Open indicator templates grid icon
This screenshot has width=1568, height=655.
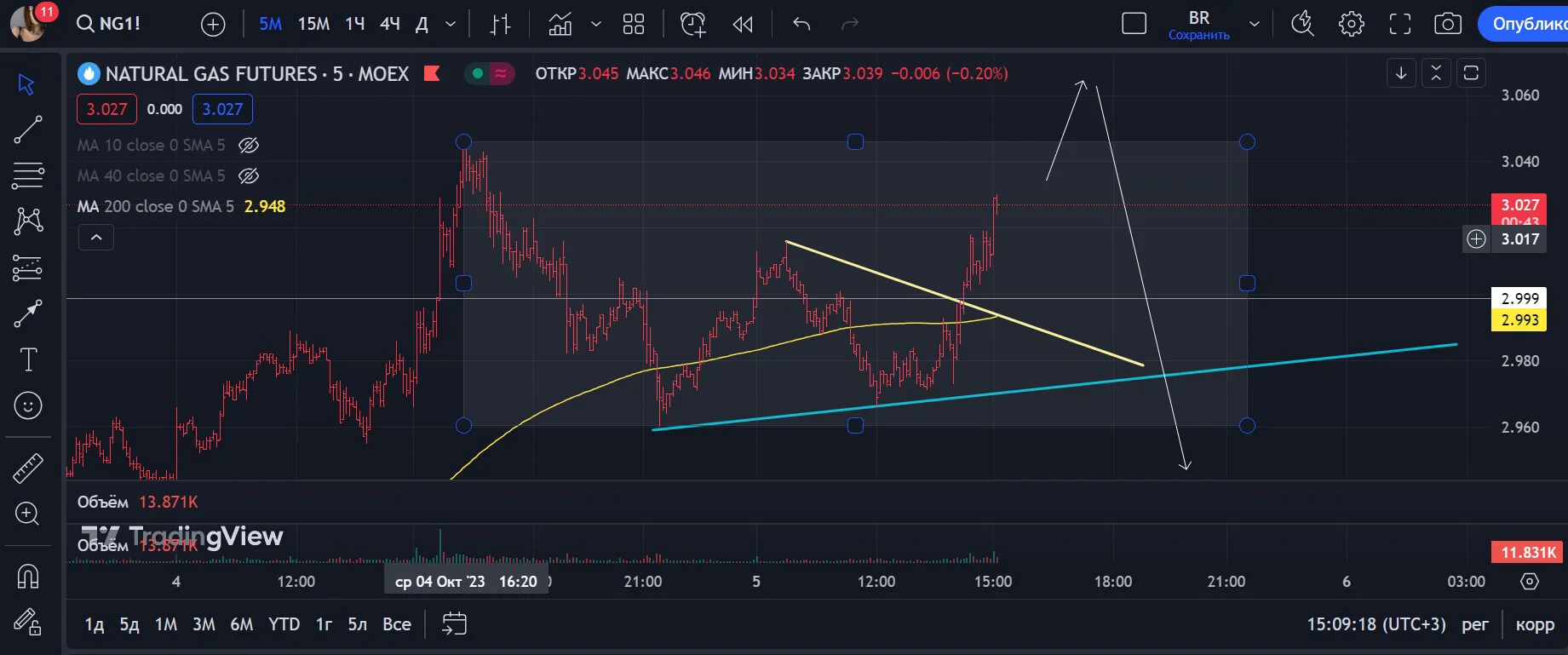pyautogui.click(x=634, y=25)
